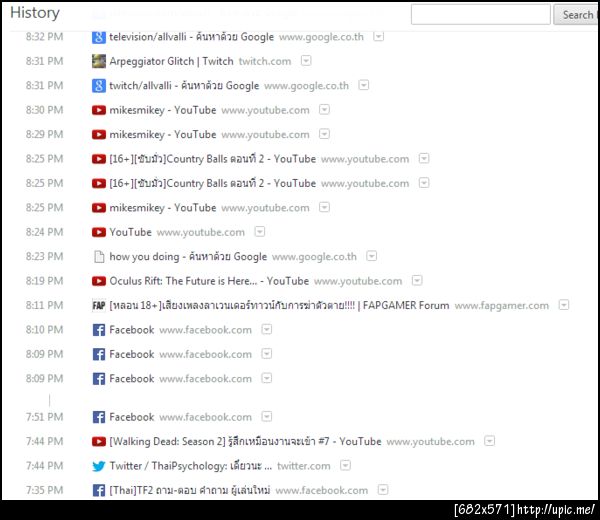Screen dimensions: 600x520
Task: Click the Google icon beside television/allvalli entry
Action: 99,37
